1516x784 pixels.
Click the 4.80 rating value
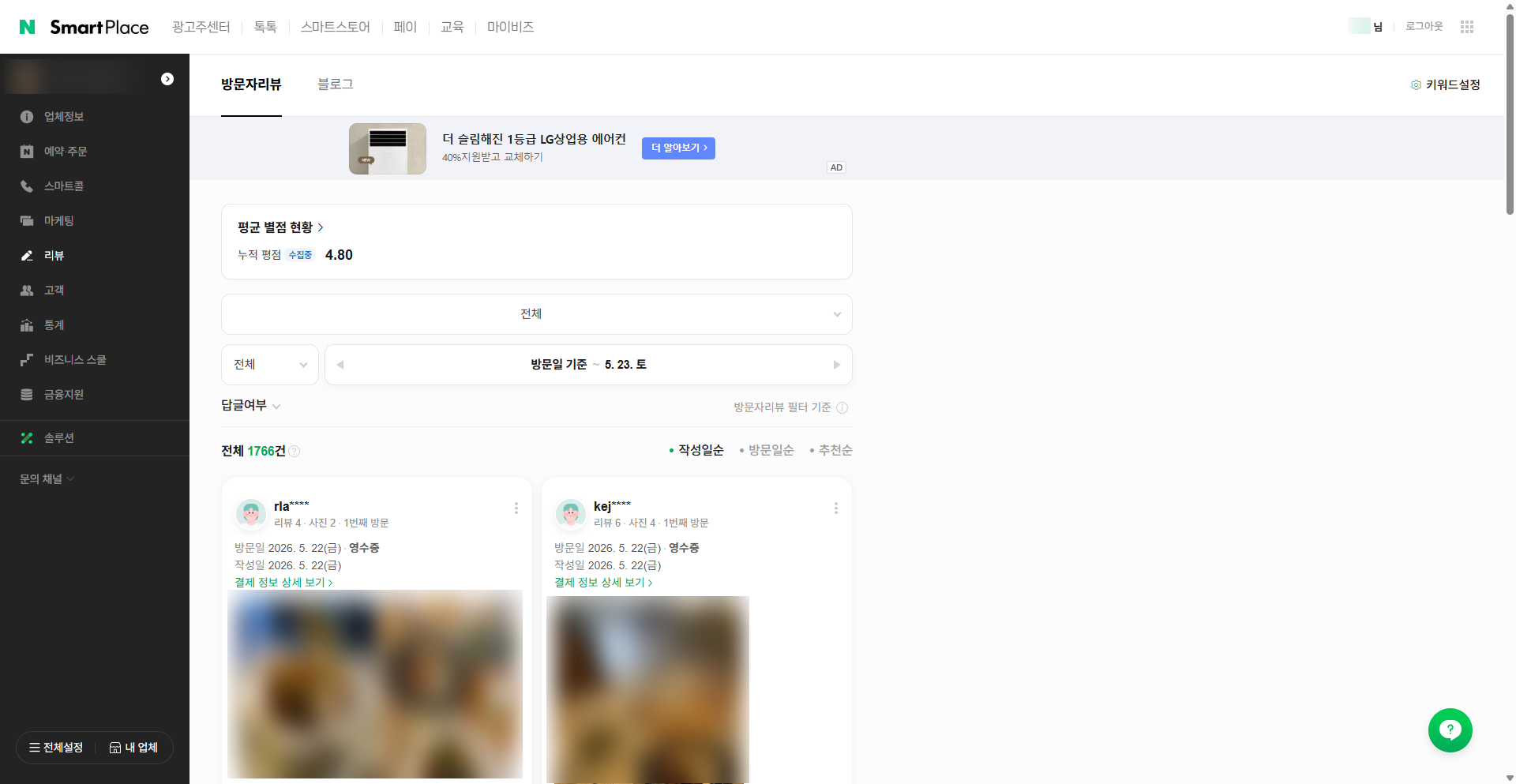coord(339,255)
